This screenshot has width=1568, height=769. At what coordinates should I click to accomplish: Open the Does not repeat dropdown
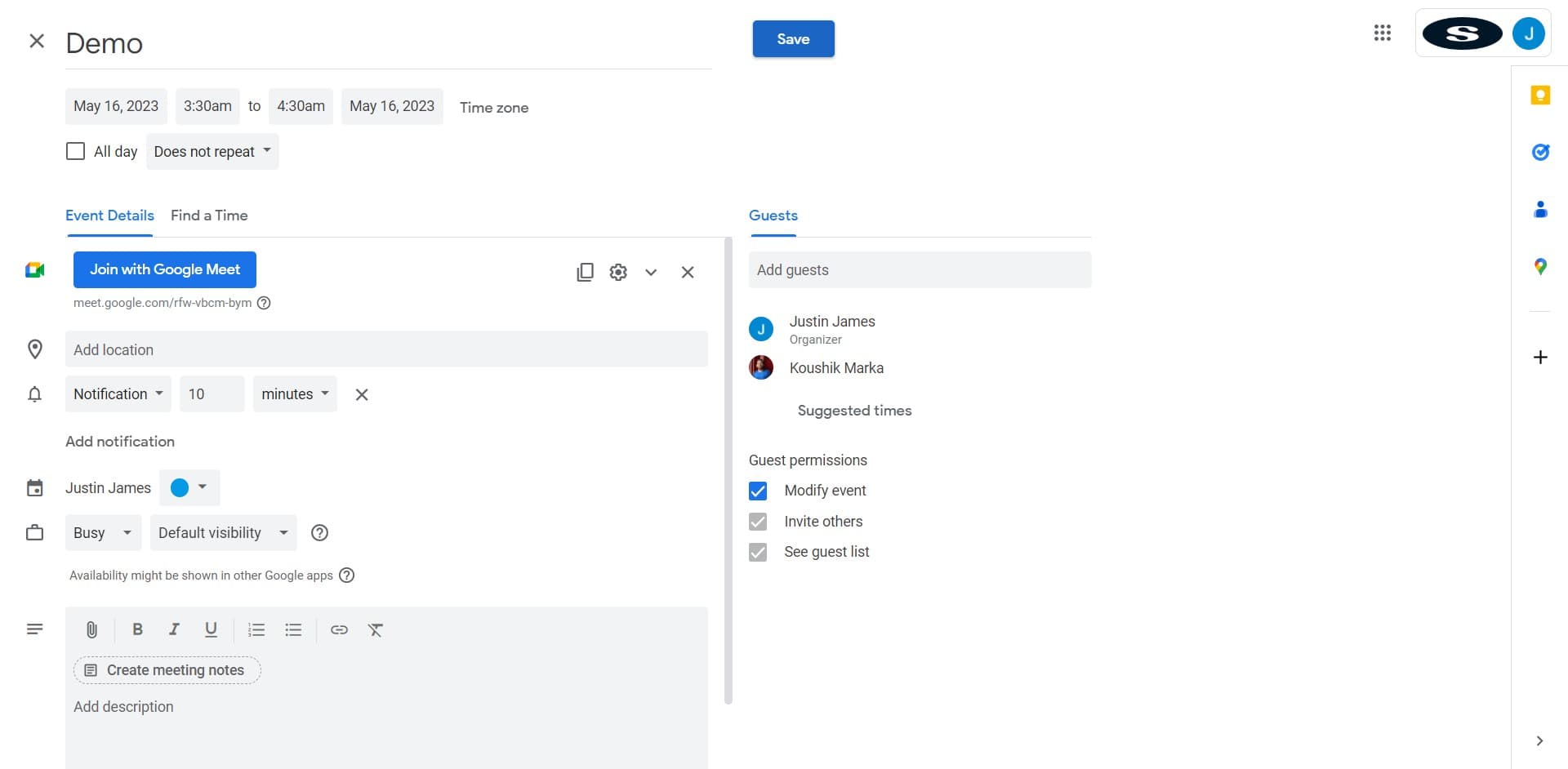pos(212,151)
